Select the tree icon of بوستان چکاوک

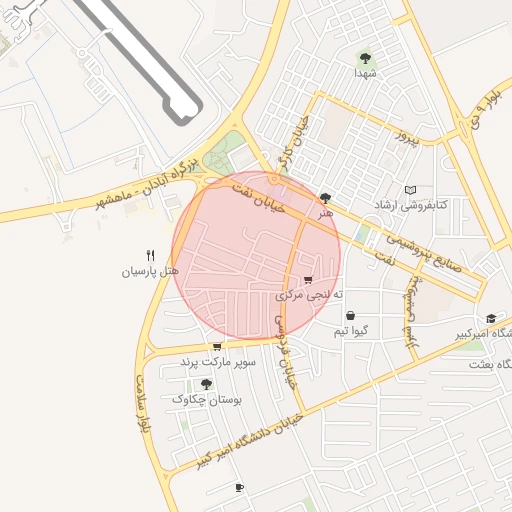coord(207,384)
